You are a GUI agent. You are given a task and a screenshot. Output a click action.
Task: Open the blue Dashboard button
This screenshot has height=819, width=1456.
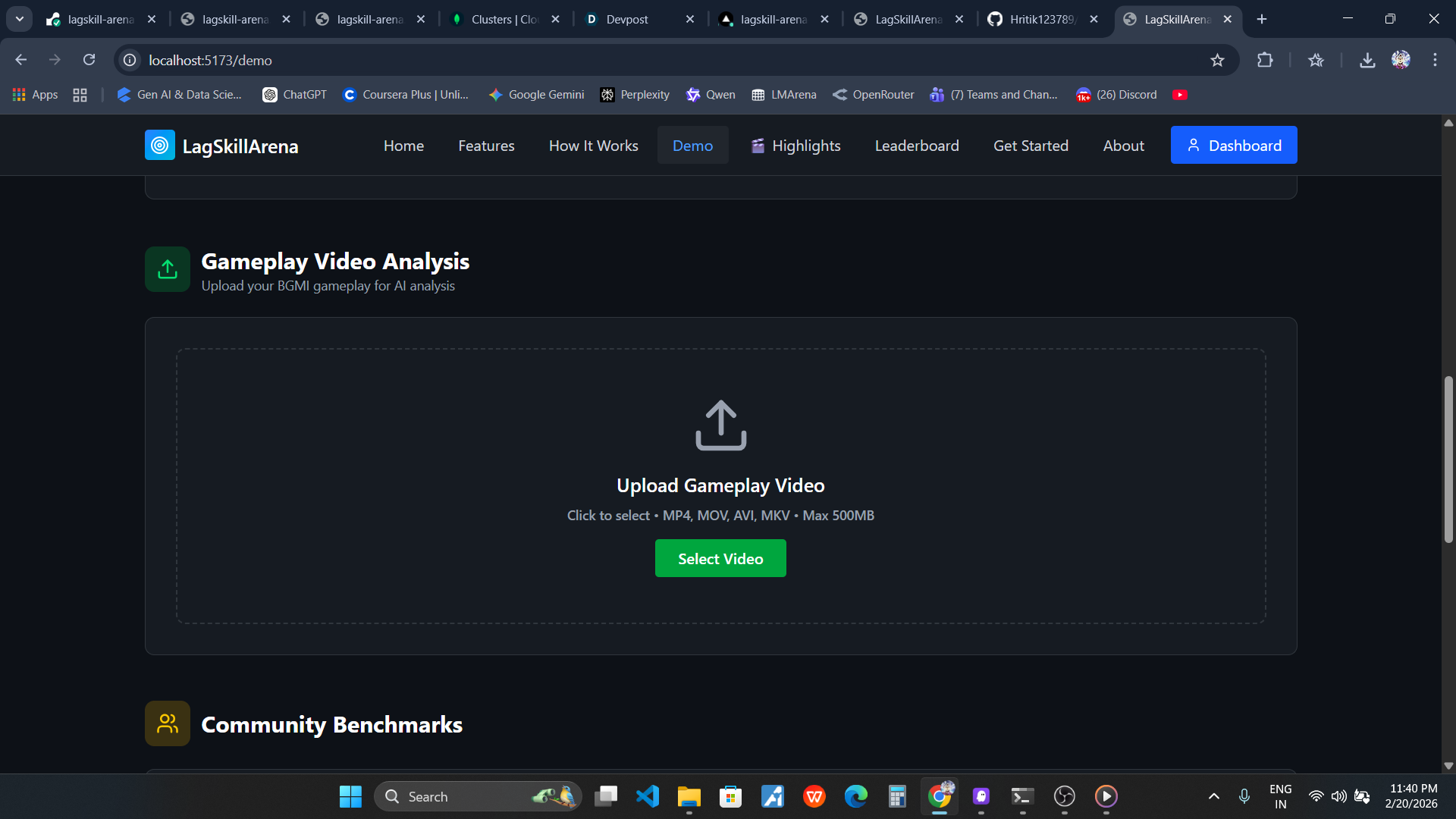coord(1233,145)
